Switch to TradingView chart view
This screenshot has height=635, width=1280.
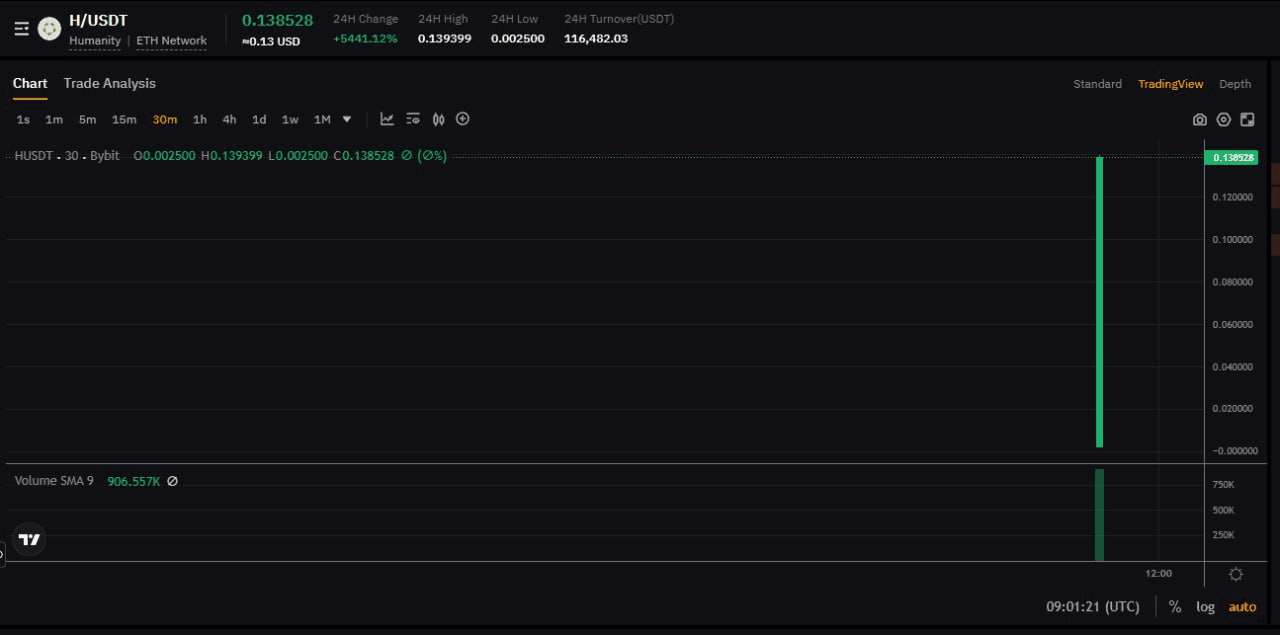pos(1171,84)
